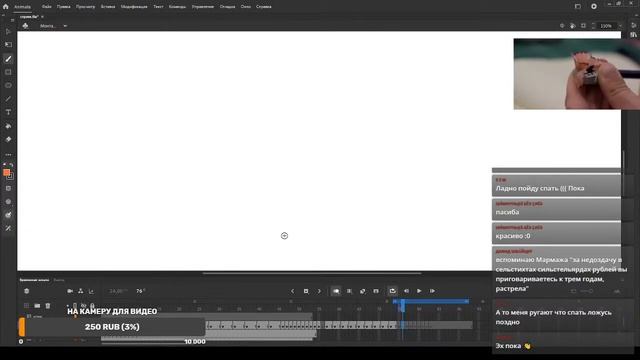Open the Окно menu

point(246,7)
